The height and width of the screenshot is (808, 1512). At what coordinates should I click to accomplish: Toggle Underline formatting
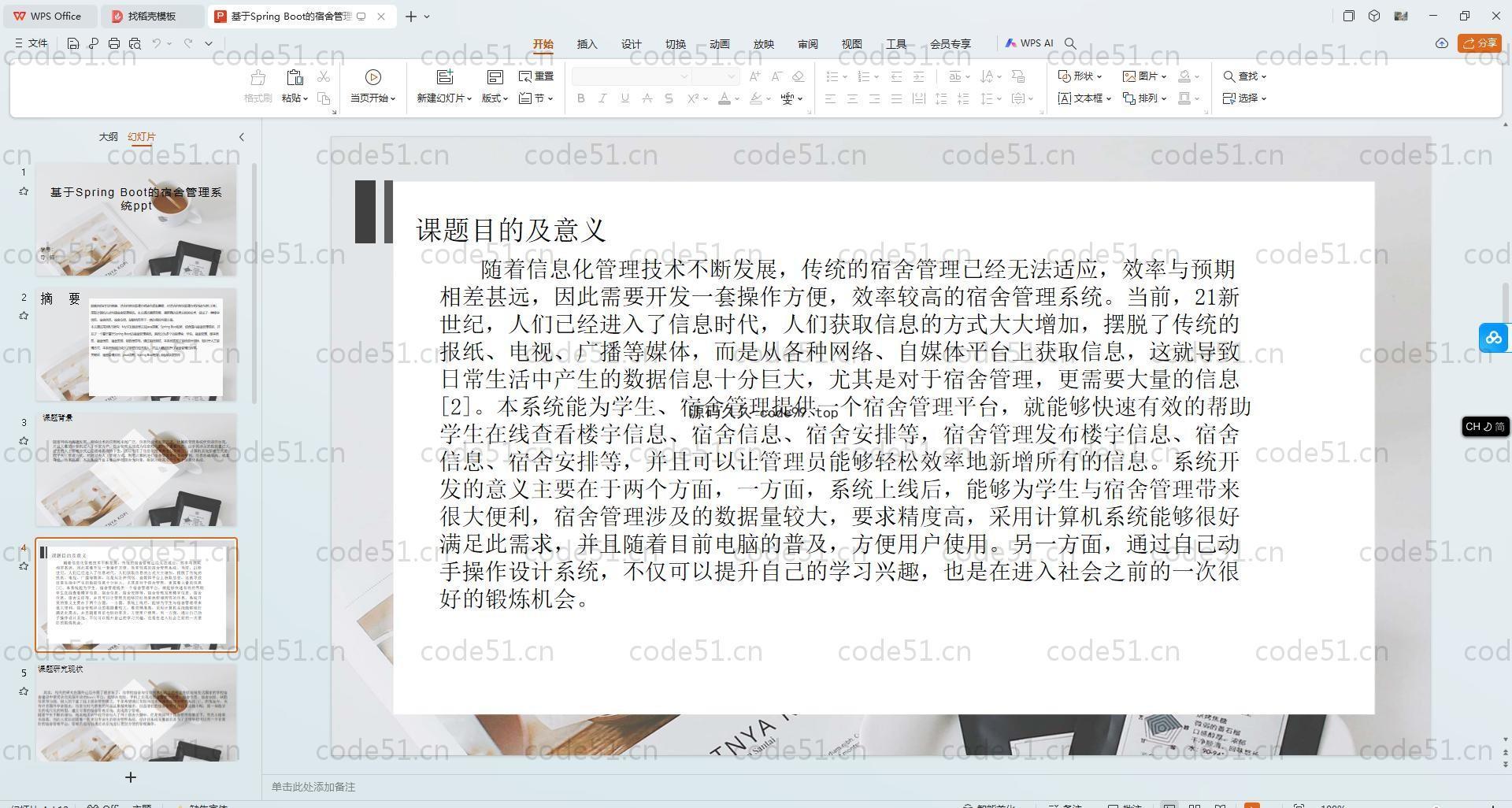(624, 98)
